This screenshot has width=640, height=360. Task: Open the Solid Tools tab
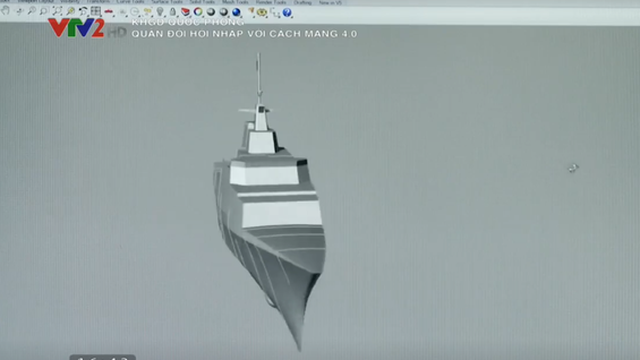click(x=202, y=2)
